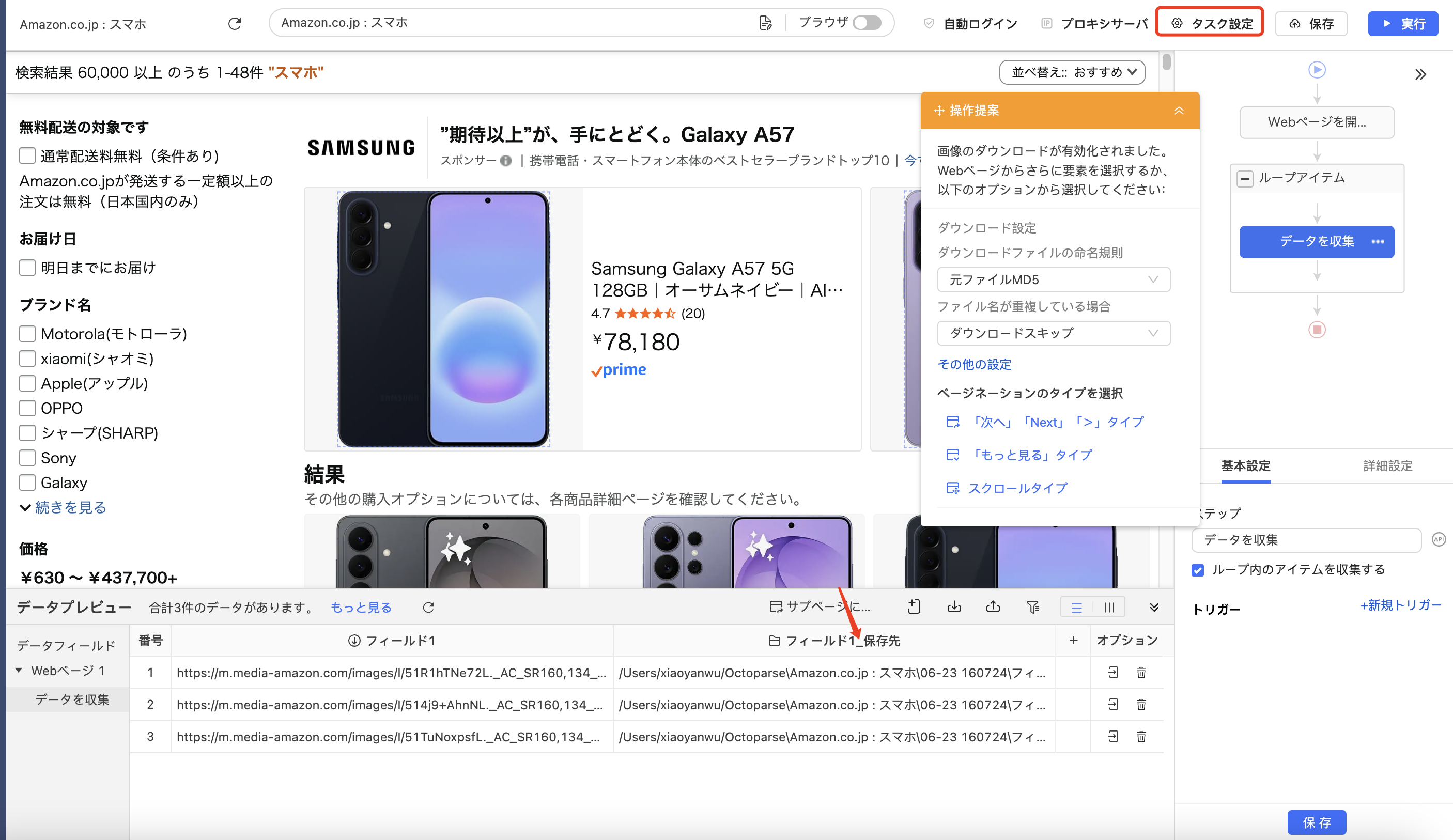Click the フィールド1 column header
This screenshot has width=1453, height=840.
click(x=392, y=641)
